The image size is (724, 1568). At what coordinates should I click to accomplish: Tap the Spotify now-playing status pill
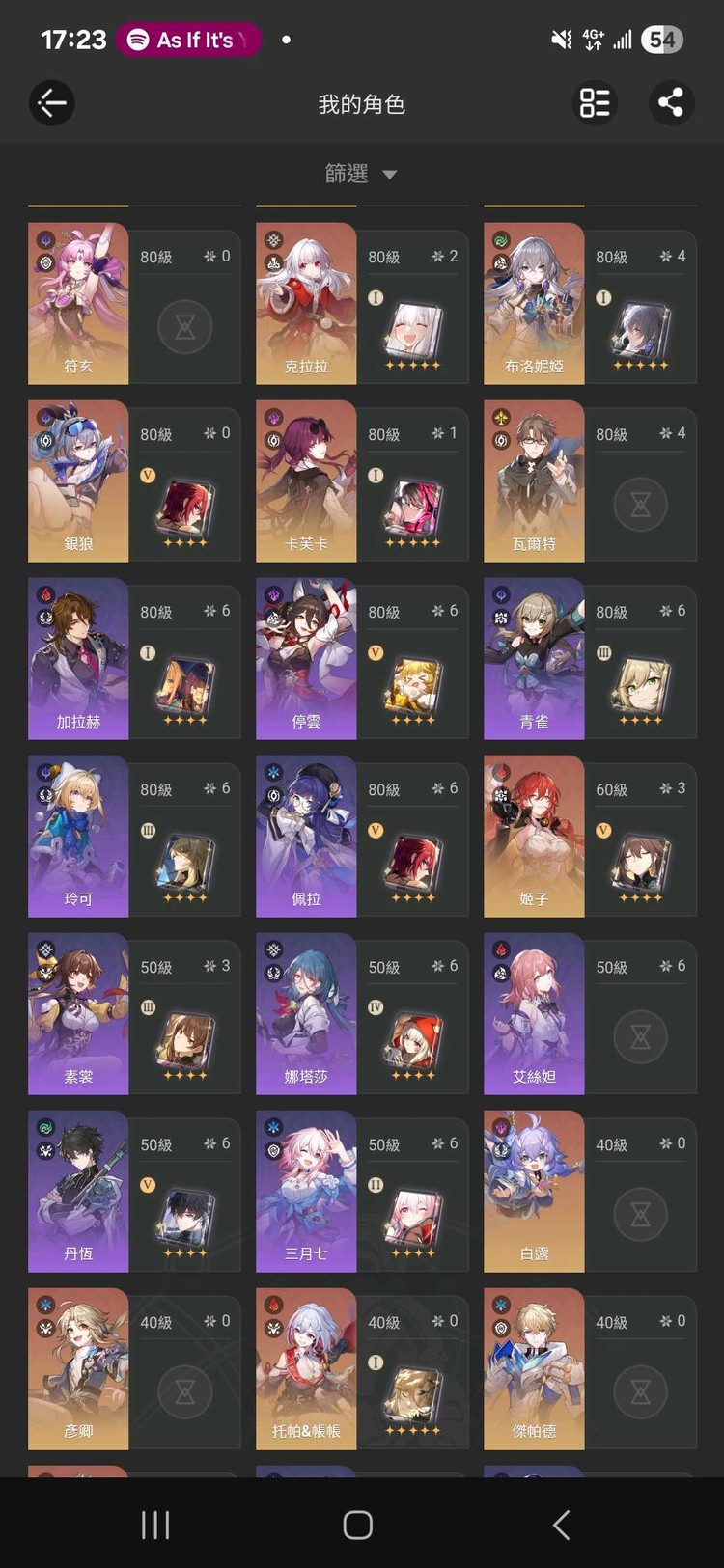click(x=188, y=40)
